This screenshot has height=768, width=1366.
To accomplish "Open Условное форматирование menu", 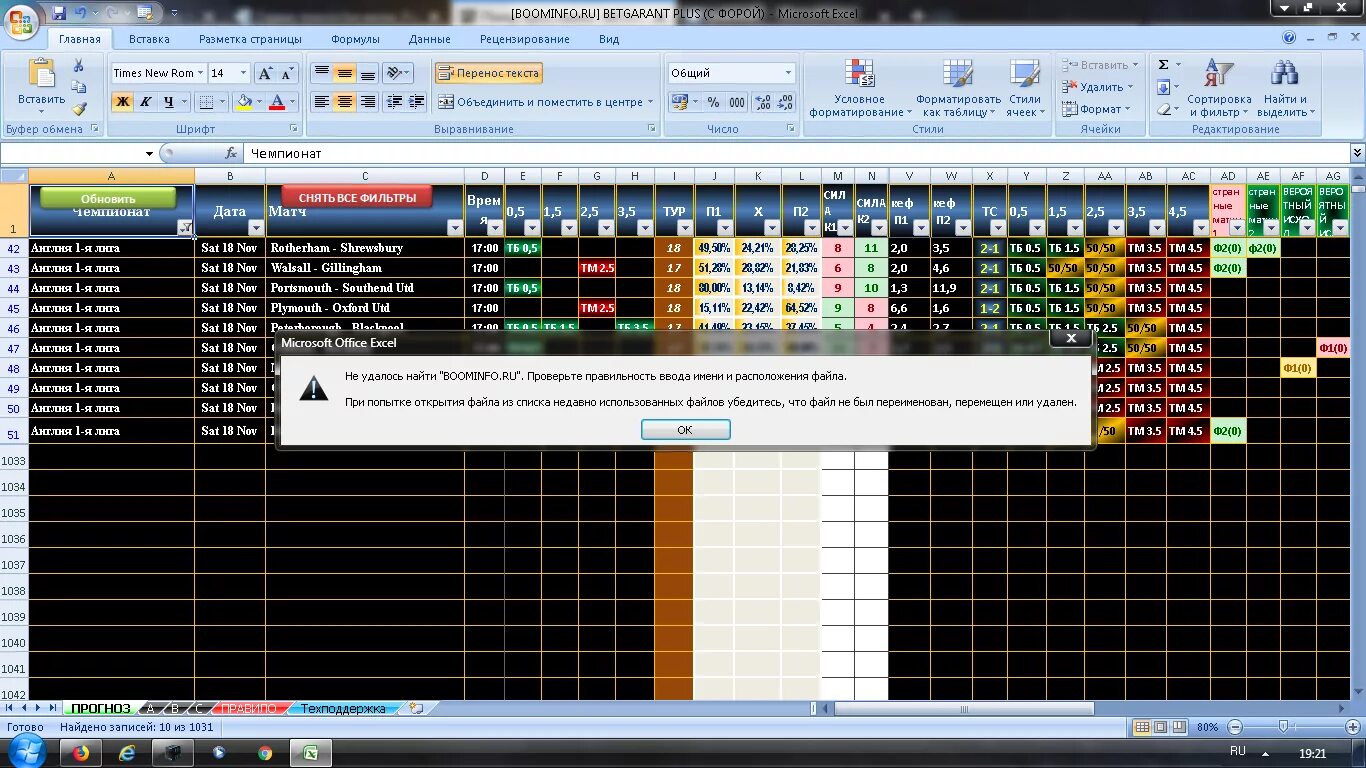I will [x=860, y=88].
